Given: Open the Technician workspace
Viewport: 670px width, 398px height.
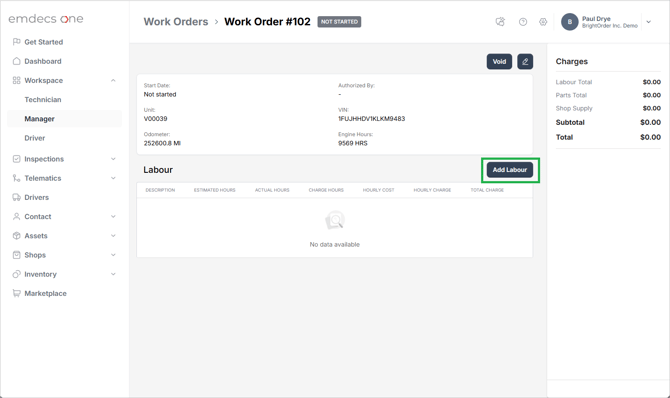Looking at the screenshot, I should click(x=43, y=100).
